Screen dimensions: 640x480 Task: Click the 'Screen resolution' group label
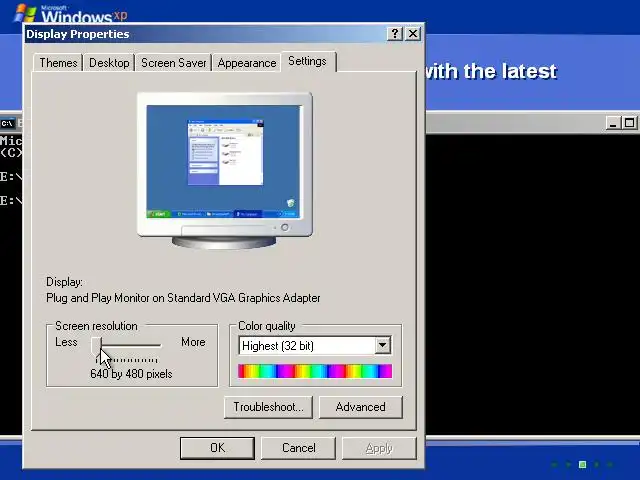click(x=96, y=326)
